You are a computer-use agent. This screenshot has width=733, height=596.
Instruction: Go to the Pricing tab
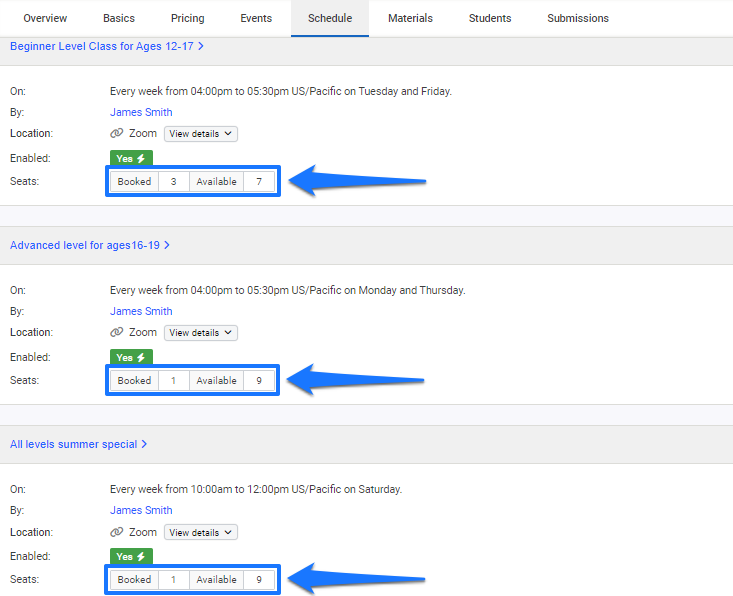point(187,18)
